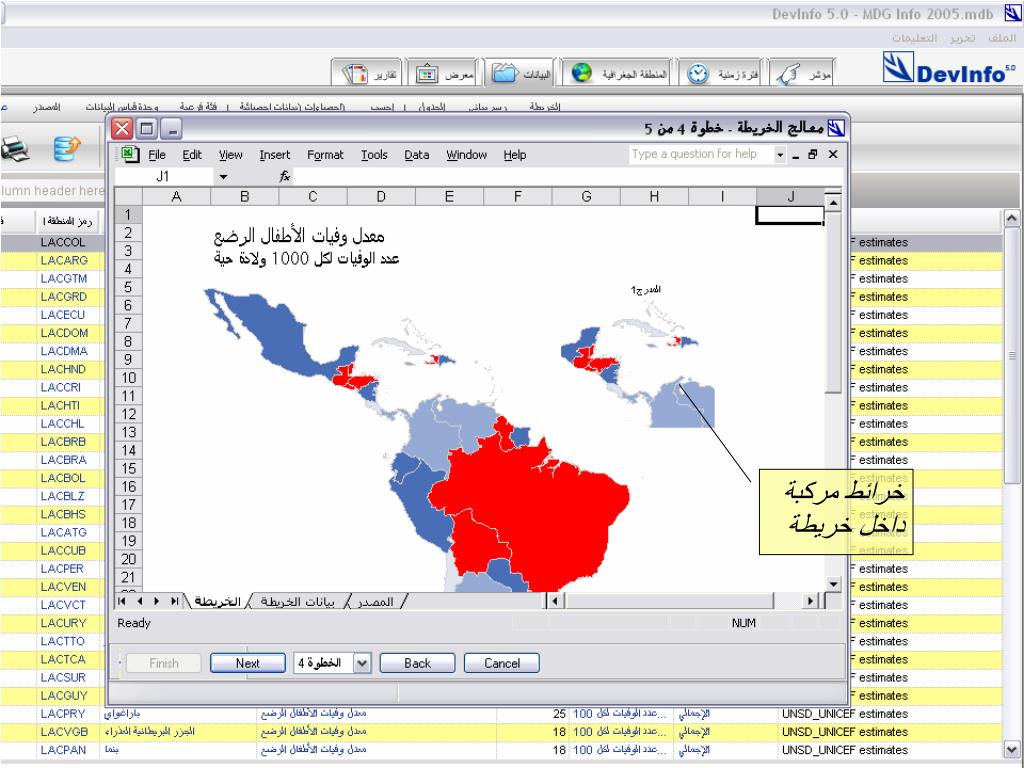
Task: Expand the Name Box dropdown arrow
Action: tap(223, 176)
